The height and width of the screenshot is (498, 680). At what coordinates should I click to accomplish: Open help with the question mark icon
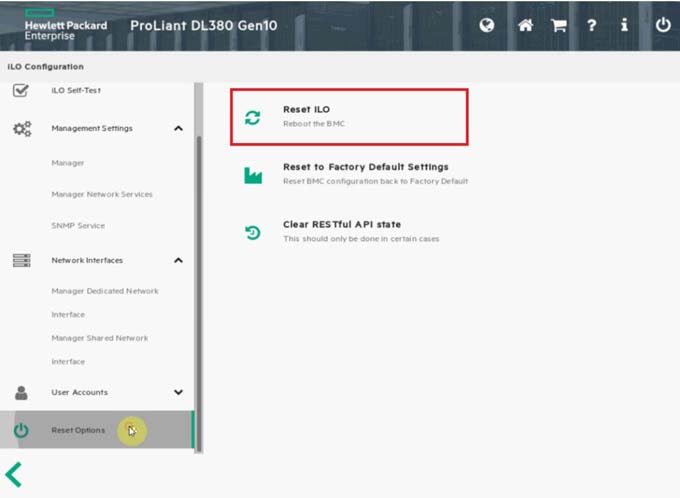tap(592, 25)
